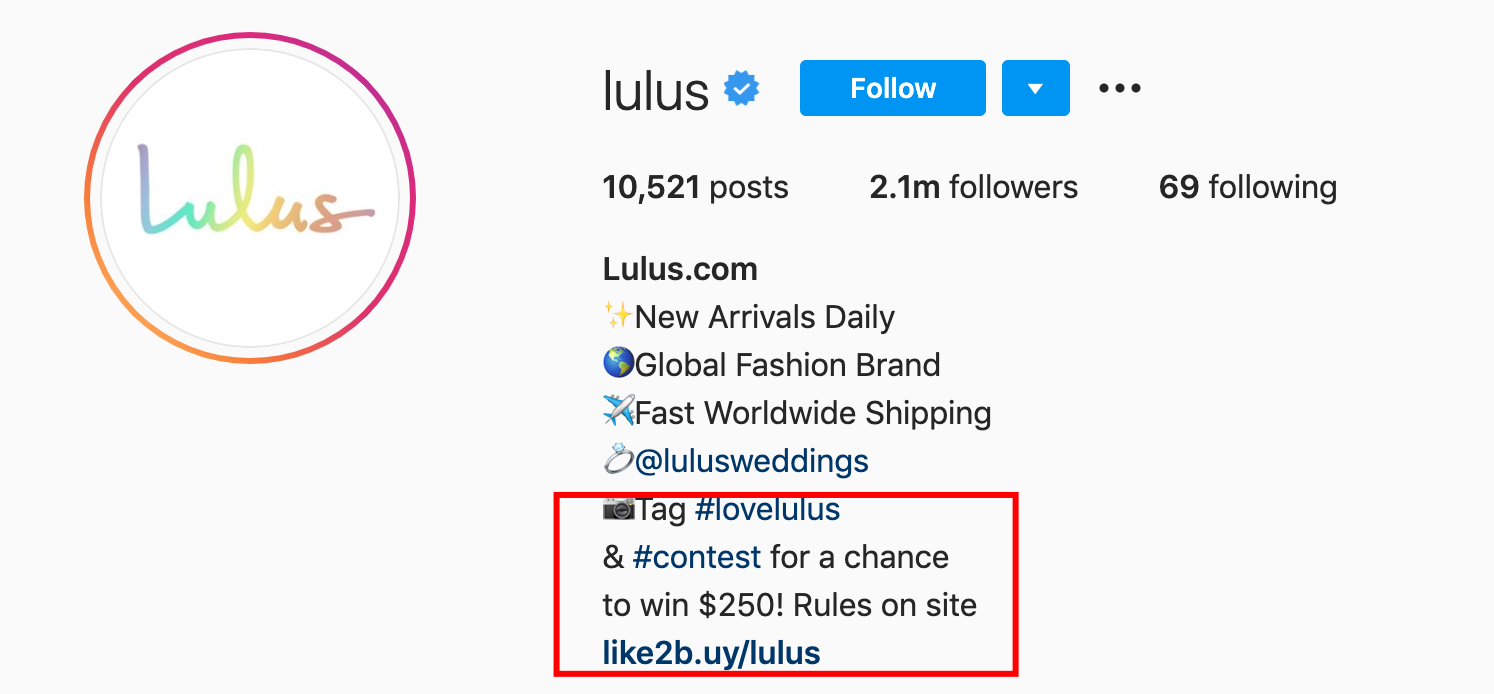Click the sparkles emoji before New Arrivals

pos(618,317)
